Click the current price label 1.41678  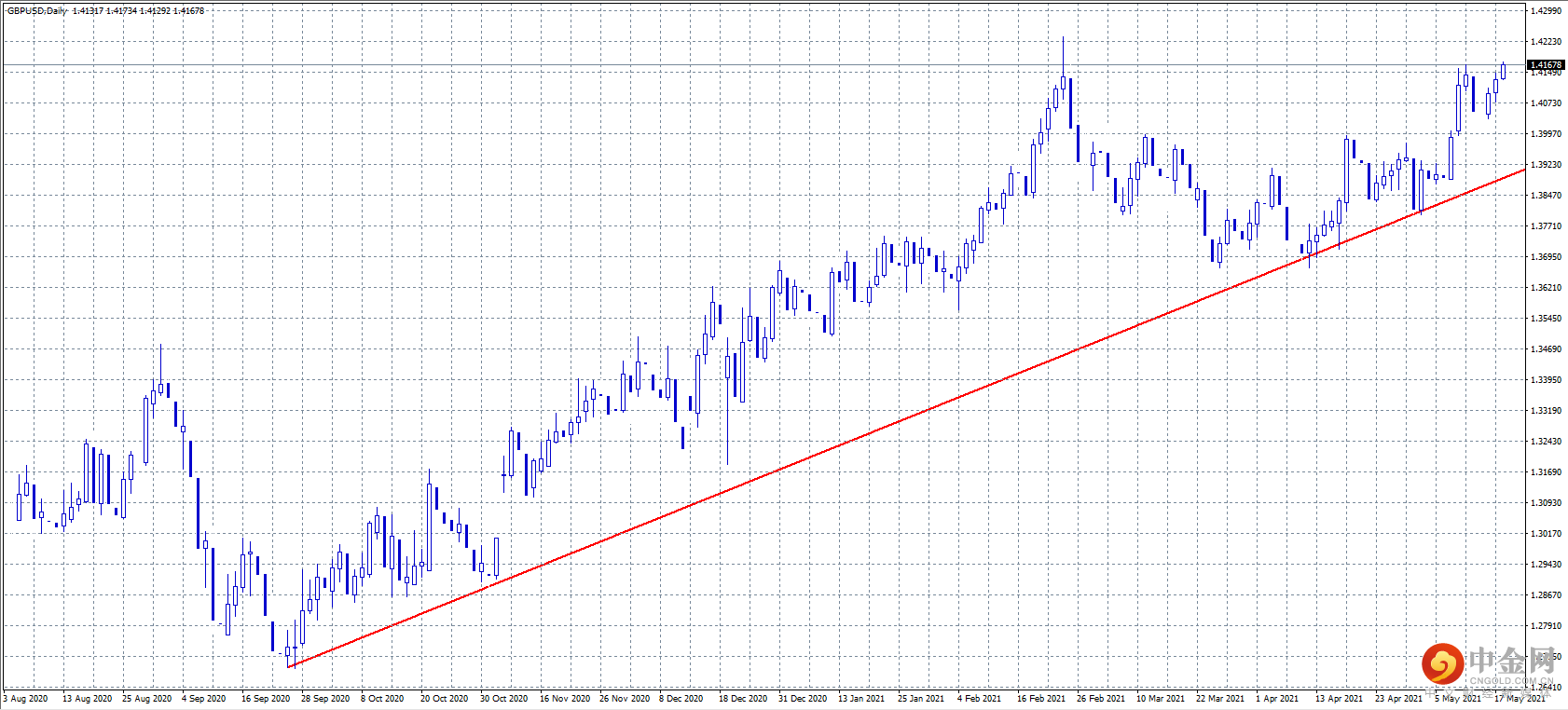tap(1546, 65)
